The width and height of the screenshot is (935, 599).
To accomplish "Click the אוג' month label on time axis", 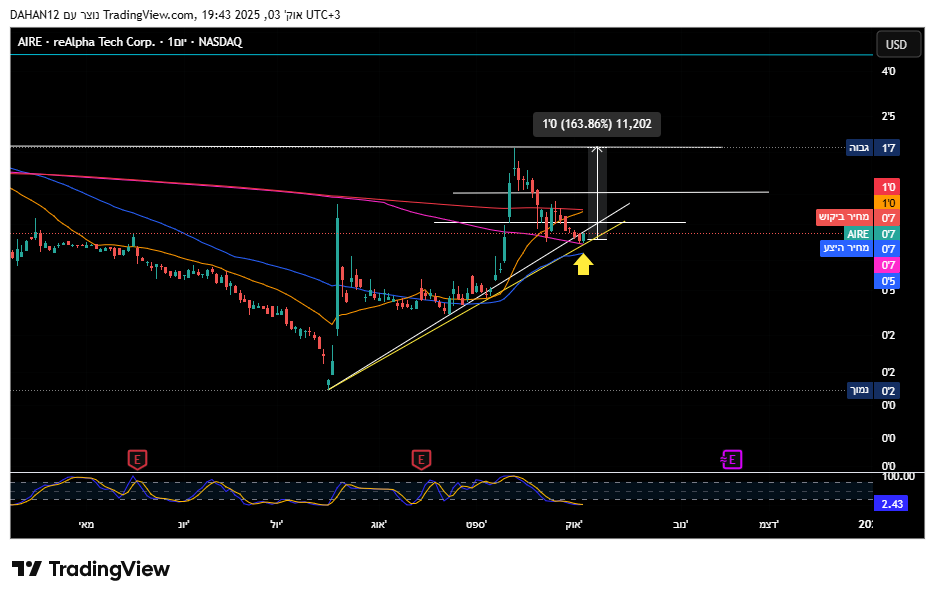I will (379, 524).
